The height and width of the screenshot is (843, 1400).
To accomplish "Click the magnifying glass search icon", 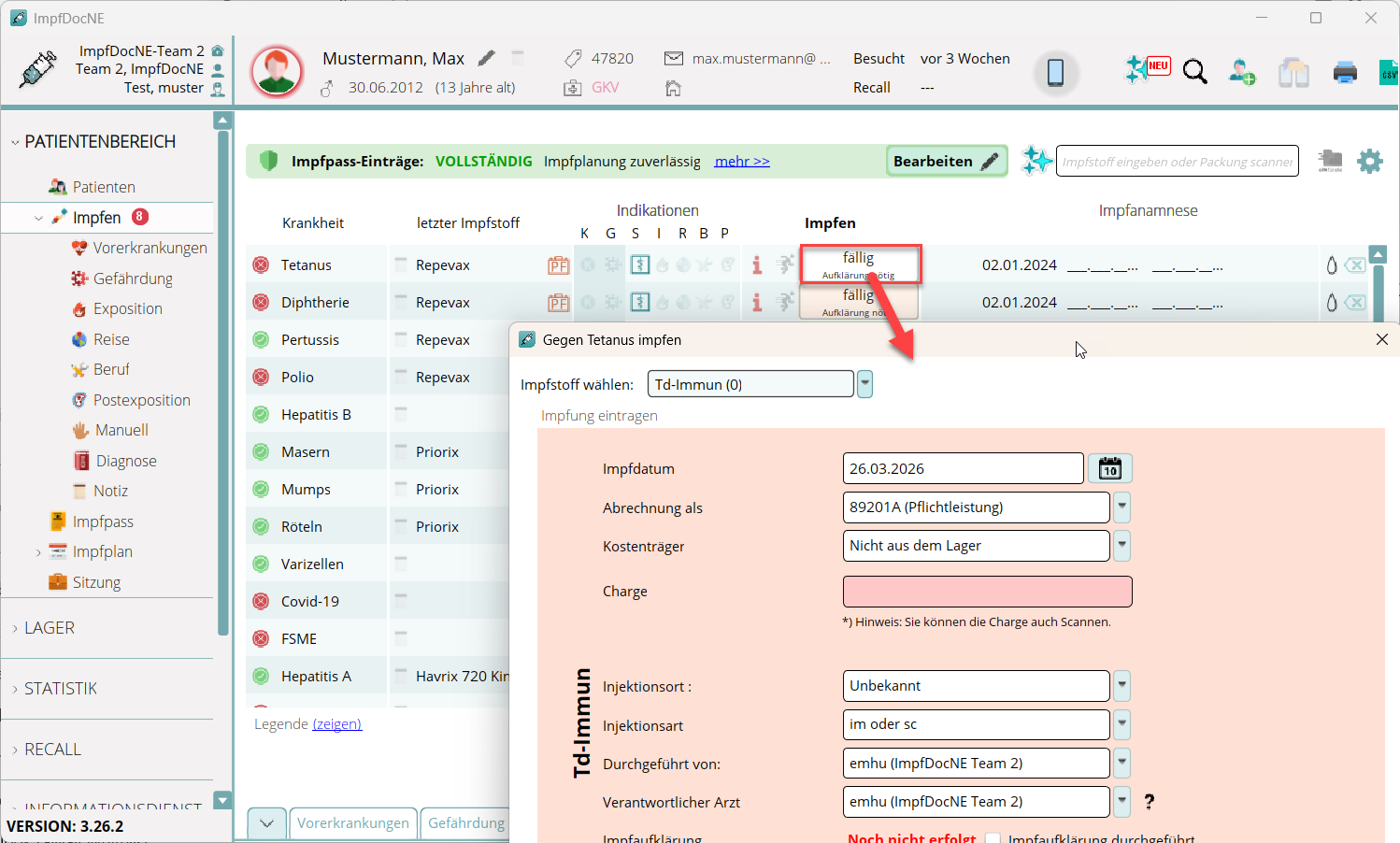I will coord(1194,72).
